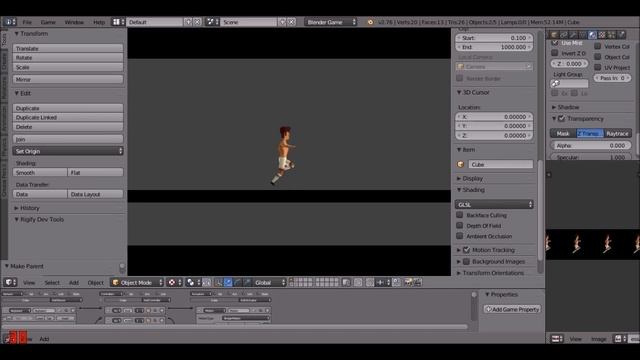Open the Object Mode dropdown
Screen dimensions: 640x360
click(137, 282)
